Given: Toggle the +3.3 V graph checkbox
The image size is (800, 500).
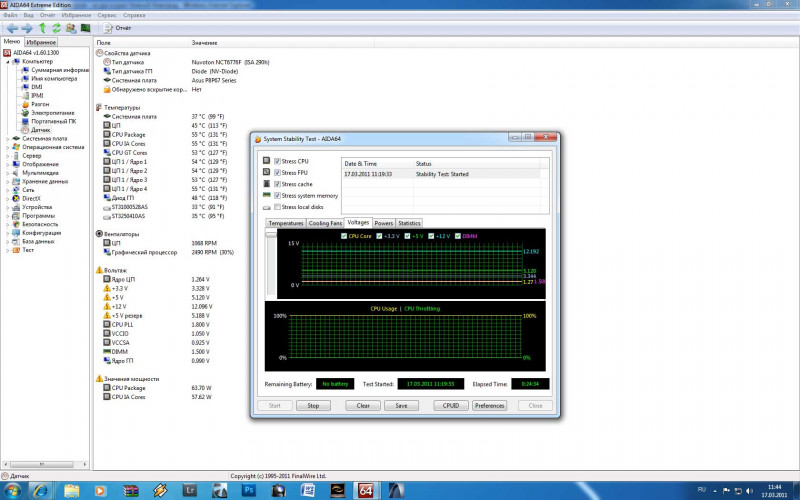Looking at the screenshot, I should click(379, 236).
